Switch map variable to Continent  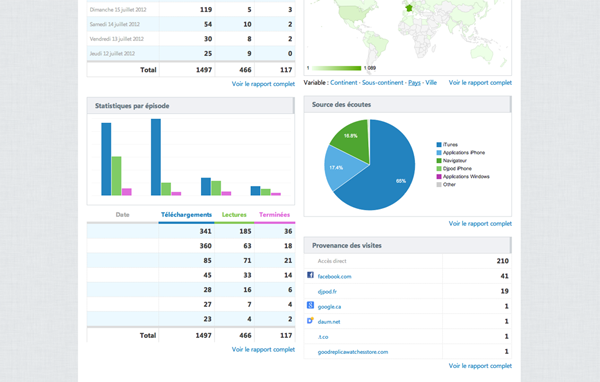344,83
